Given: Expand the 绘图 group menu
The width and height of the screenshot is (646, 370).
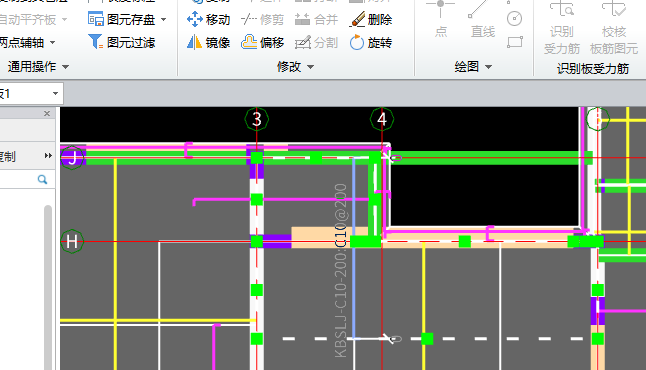Looking at the screenshot, I should pyautogui.click(x=489, y=67).
